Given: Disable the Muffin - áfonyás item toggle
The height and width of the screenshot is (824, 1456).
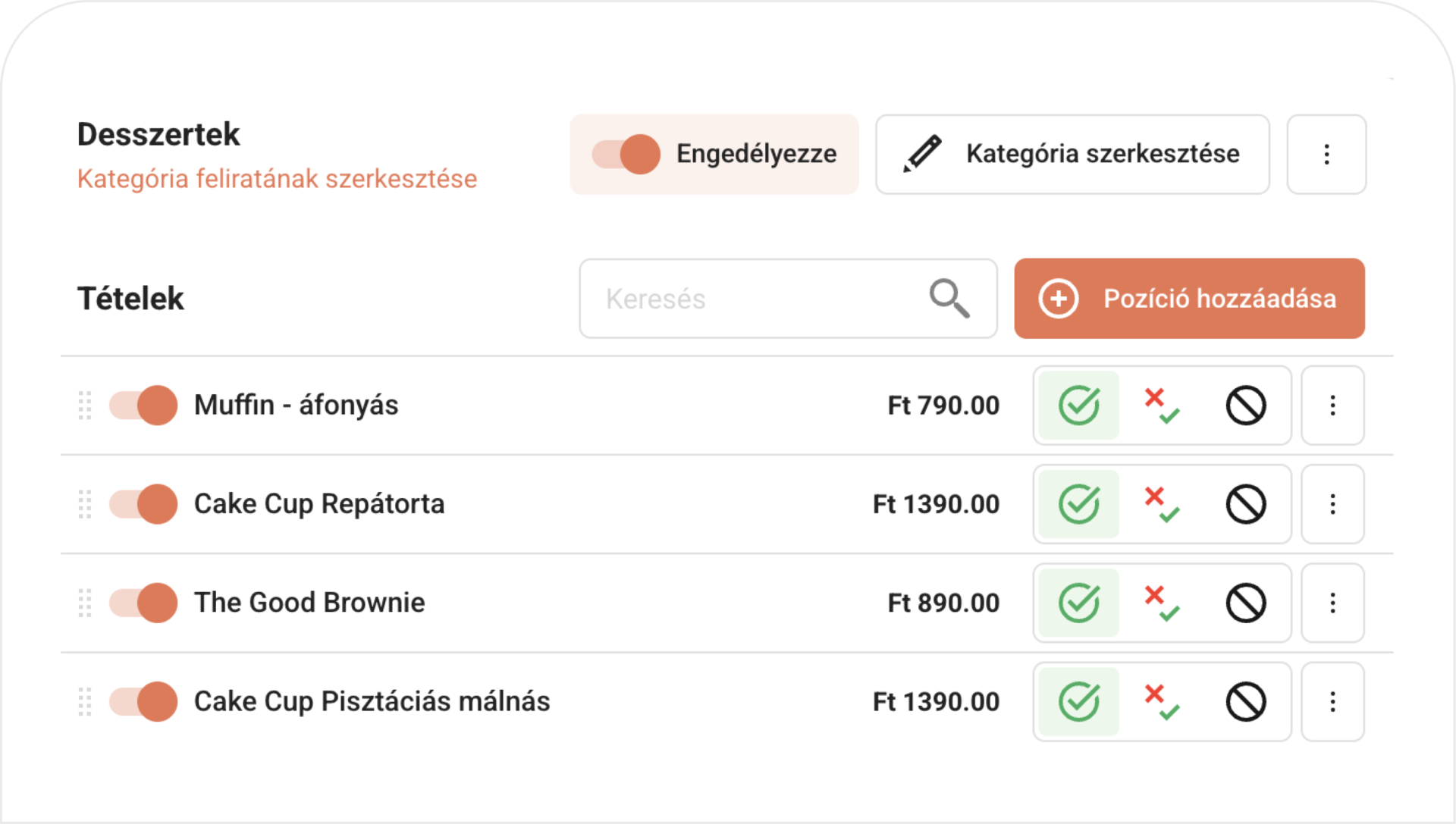Looking at the screenshot, I should point(143,406).
